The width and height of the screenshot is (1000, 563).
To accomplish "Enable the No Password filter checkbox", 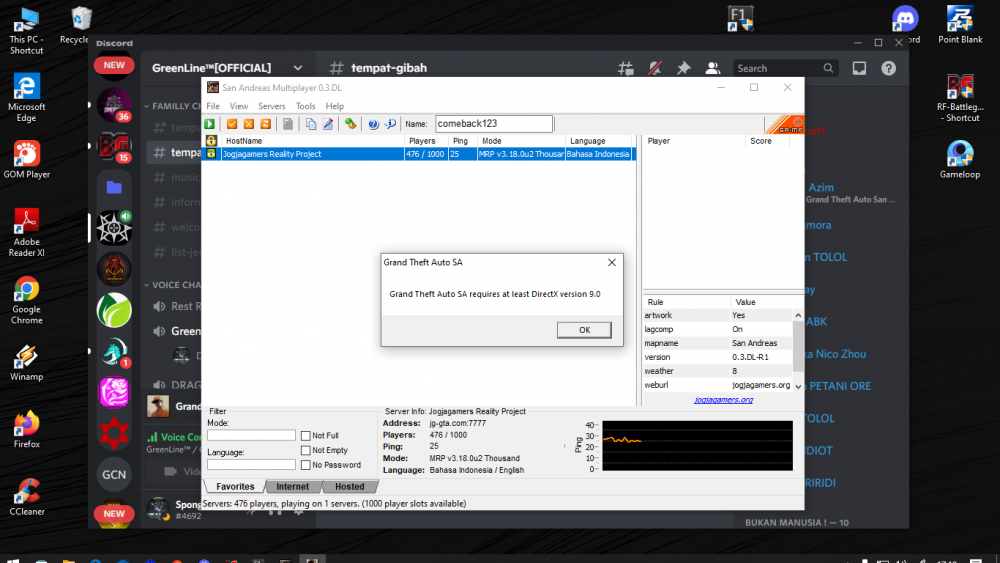I will point(305,465).
